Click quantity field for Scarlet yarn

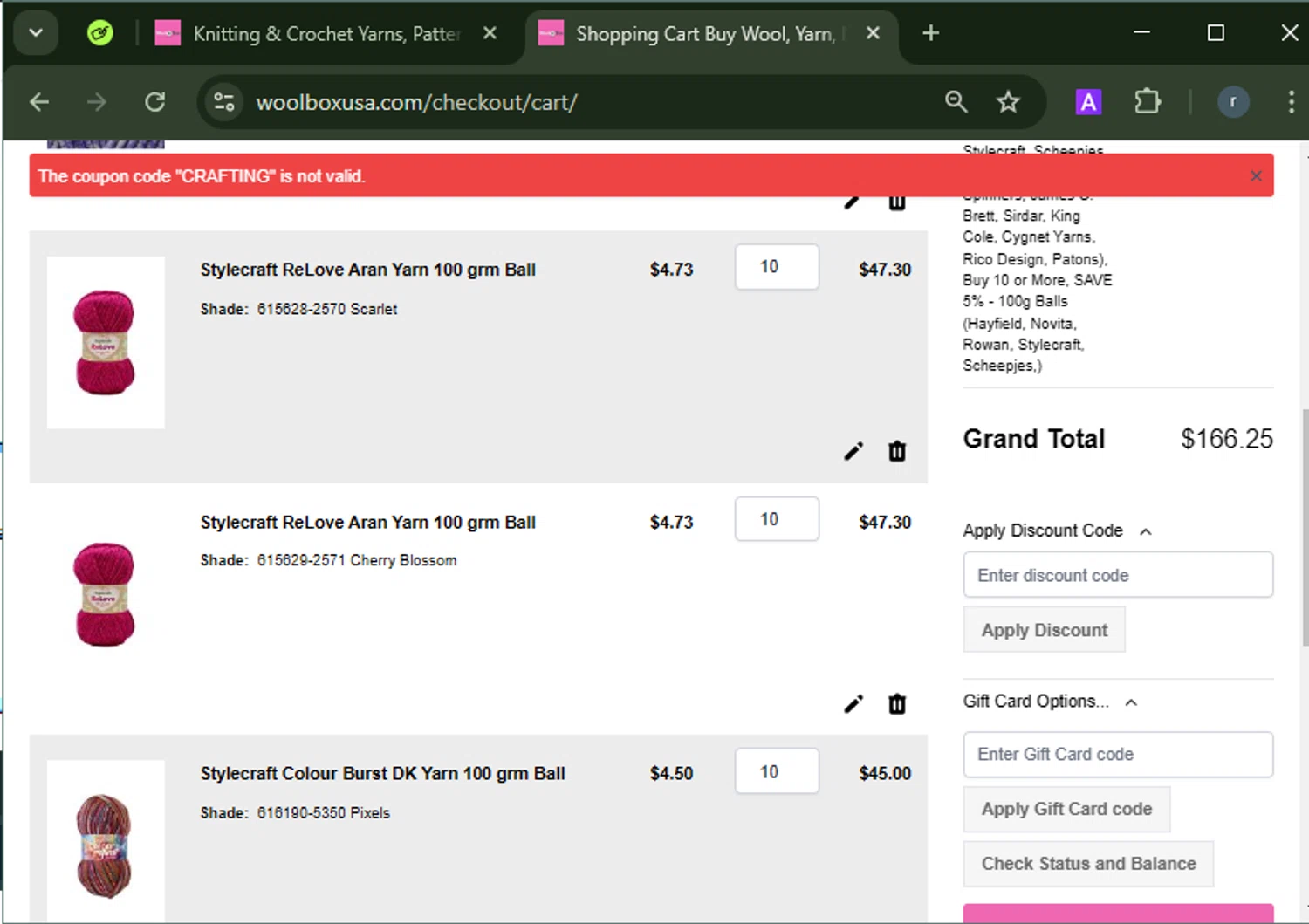[x=777, y=267]
